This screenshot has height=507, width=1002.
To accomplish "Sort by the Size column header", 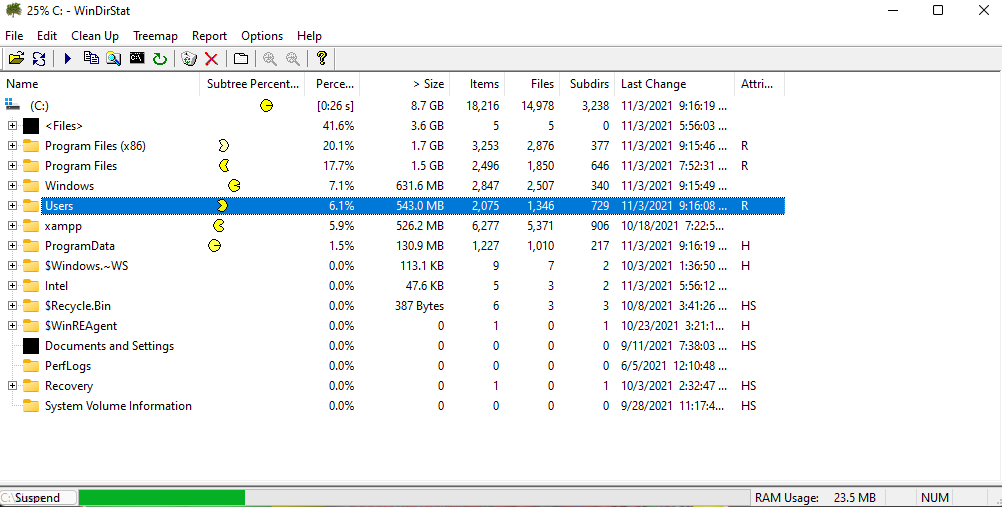I will click(405, 84).
